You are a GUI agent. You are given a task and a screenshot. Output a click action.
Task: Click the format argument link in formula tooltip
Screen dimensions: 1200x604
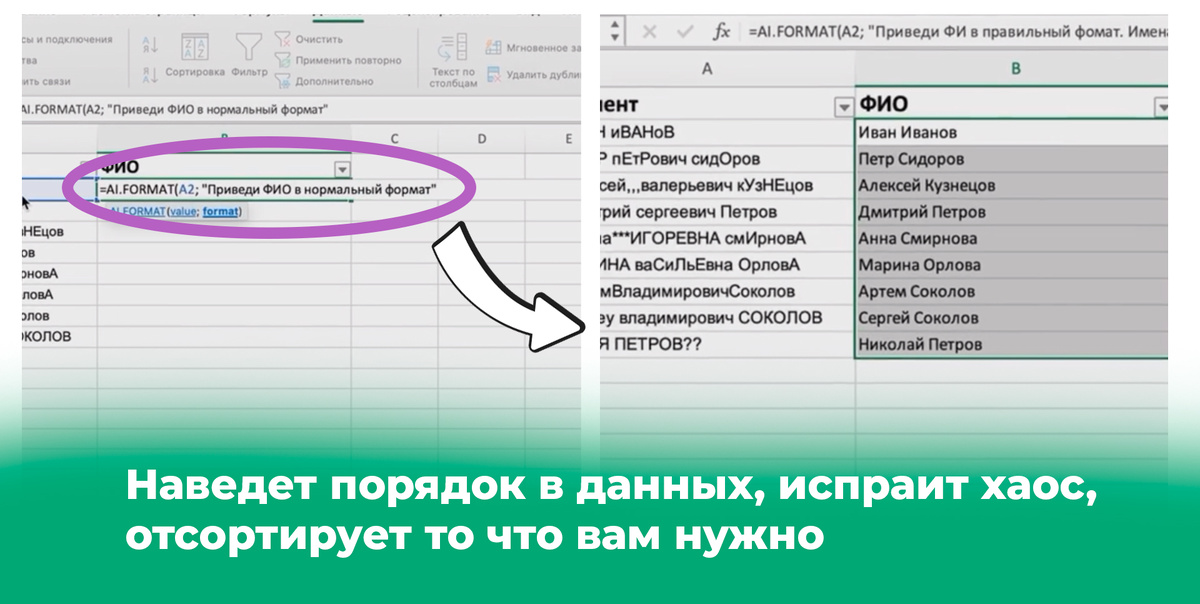coord(221,211)
